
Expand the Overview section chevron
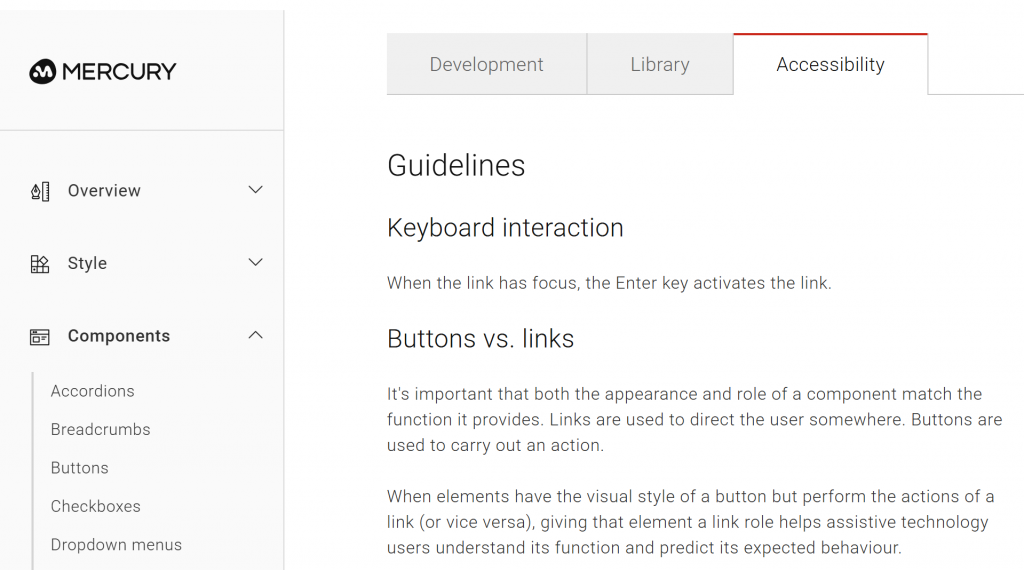click(255, 190)
